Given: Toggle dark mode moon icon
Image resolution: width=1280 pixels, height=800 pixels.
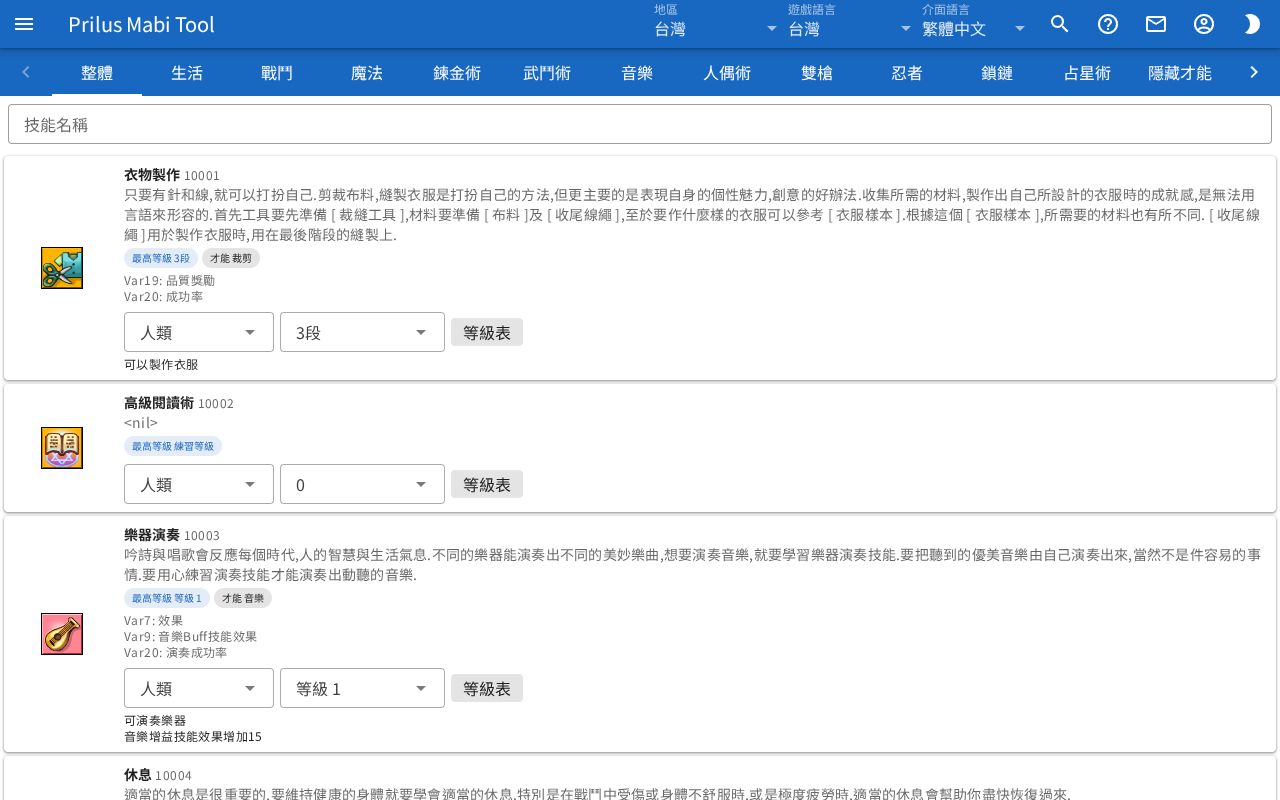Looking at the screenshot, I should coord(1252,24).
